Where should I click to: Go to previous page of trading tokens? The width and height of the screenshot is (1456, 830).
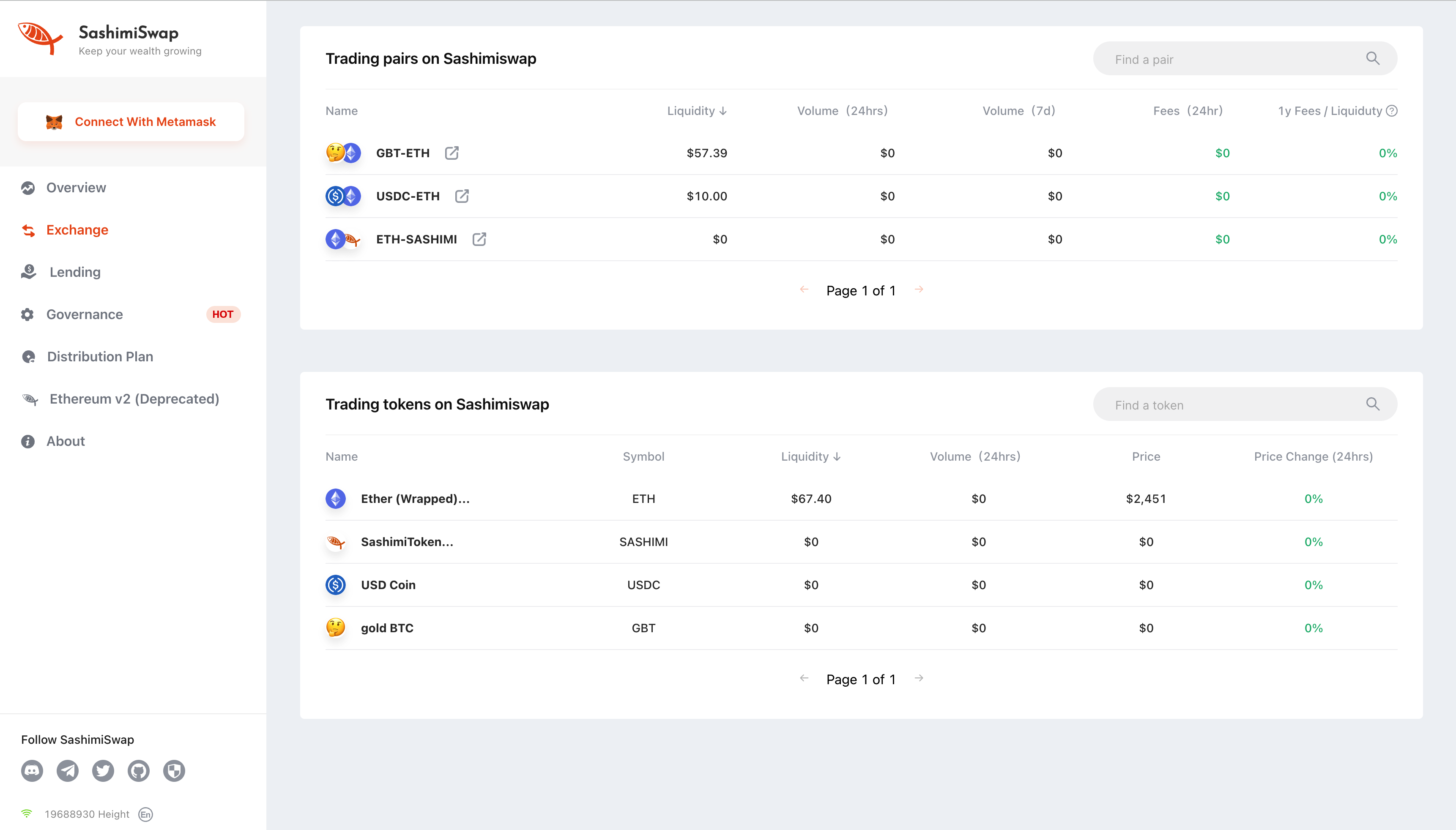(804, 678)
